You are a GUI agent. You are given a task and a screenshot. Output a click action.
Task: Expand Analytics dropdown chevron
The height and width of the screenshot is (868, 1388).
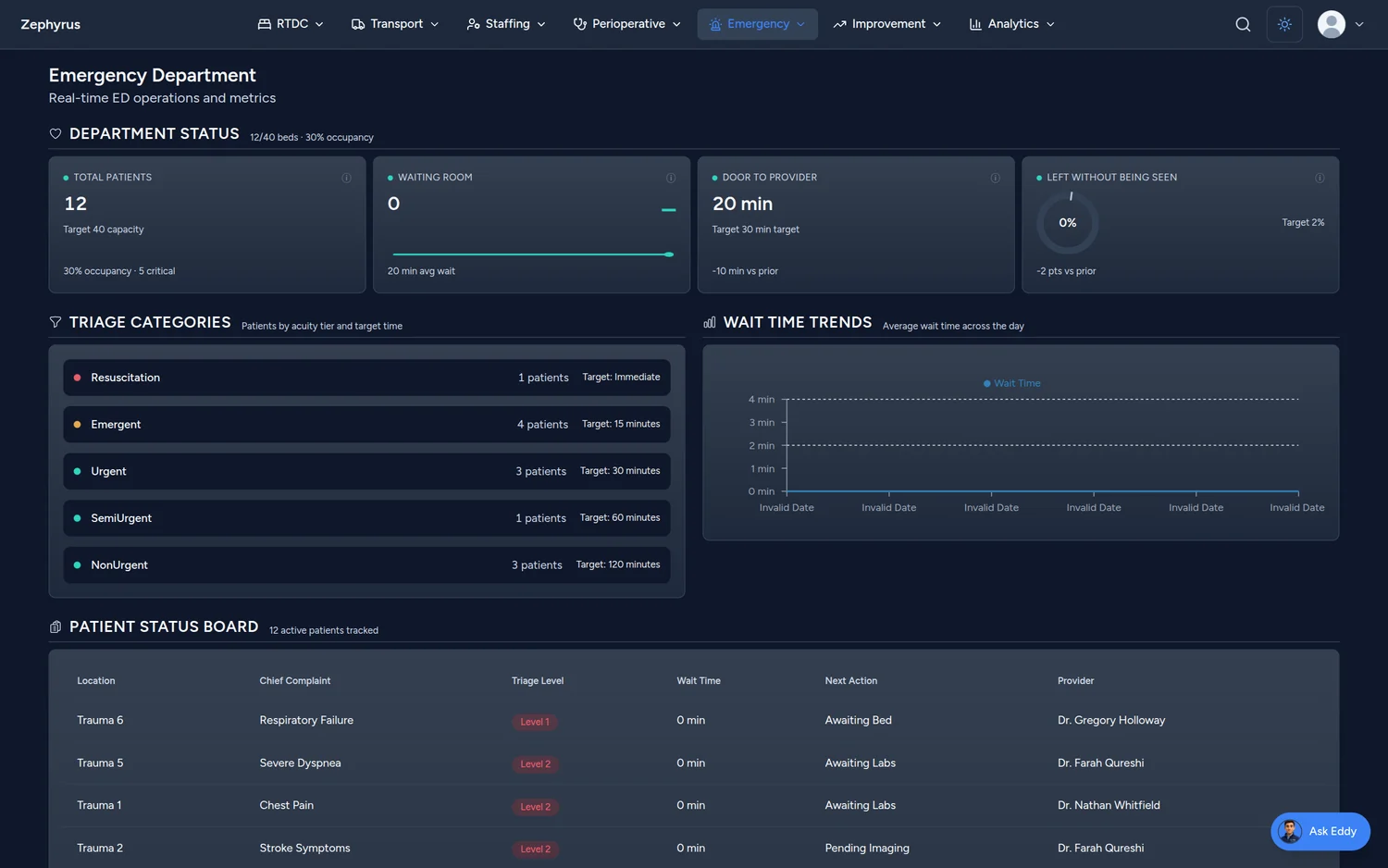coord(1050,24)
